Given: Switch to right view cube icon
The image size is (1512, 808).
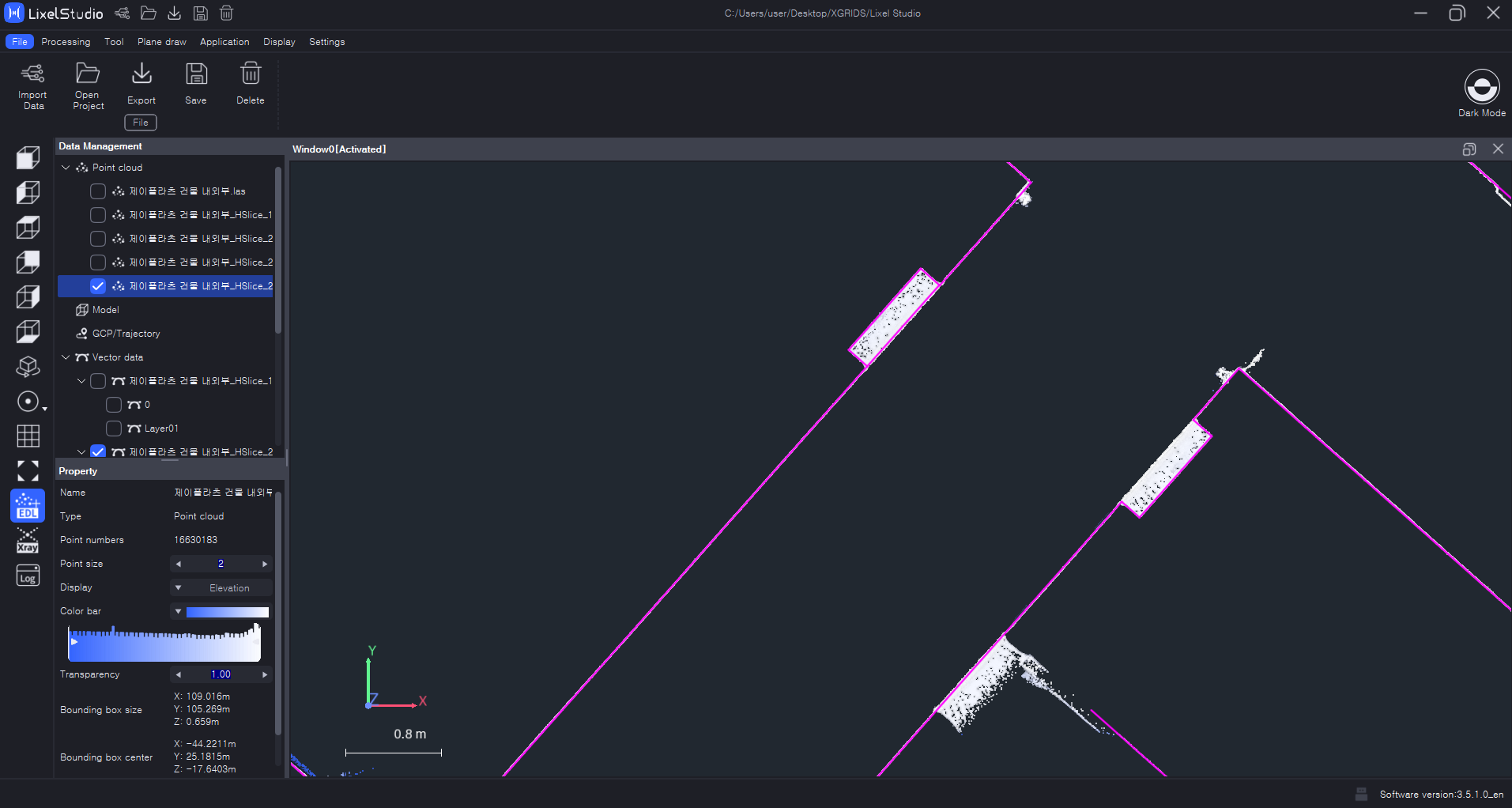Looking at the screenshot, I should (28, 297).
